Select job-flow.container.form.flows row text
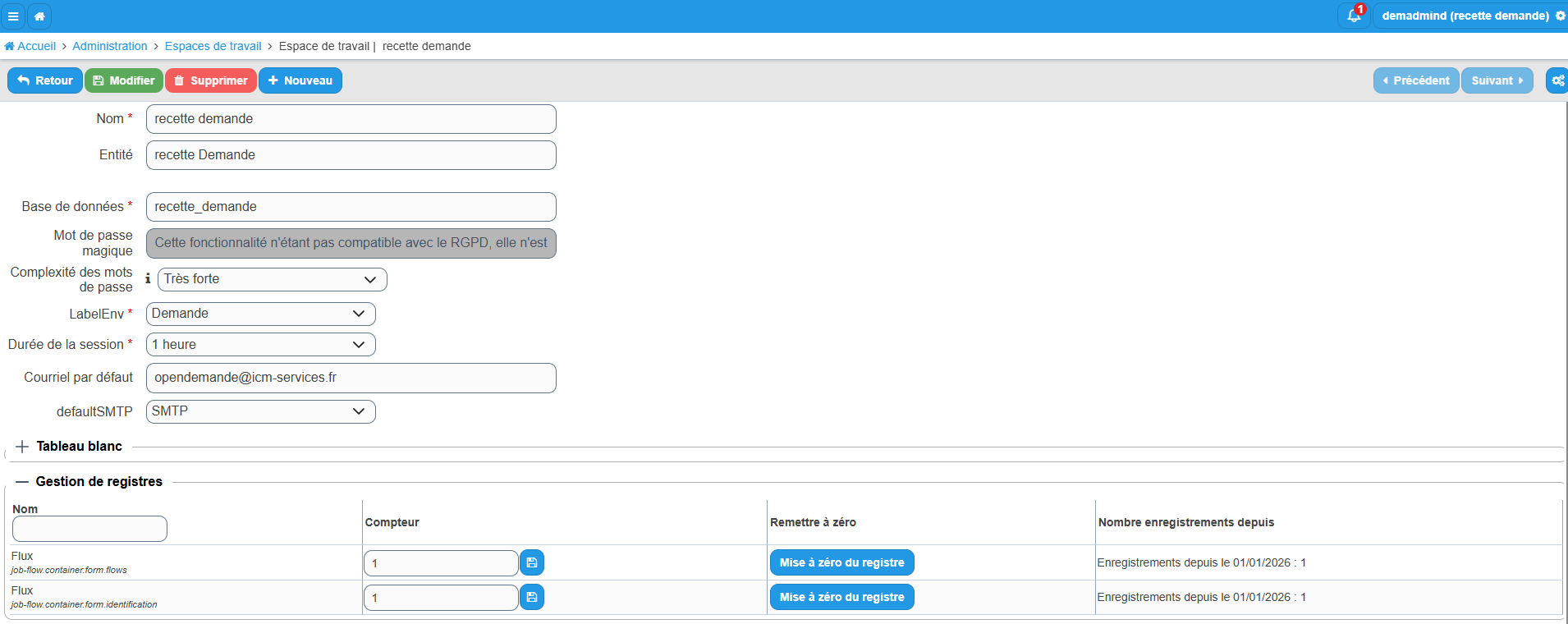This screenshot has width=1568, height=624. coord(69,570)
